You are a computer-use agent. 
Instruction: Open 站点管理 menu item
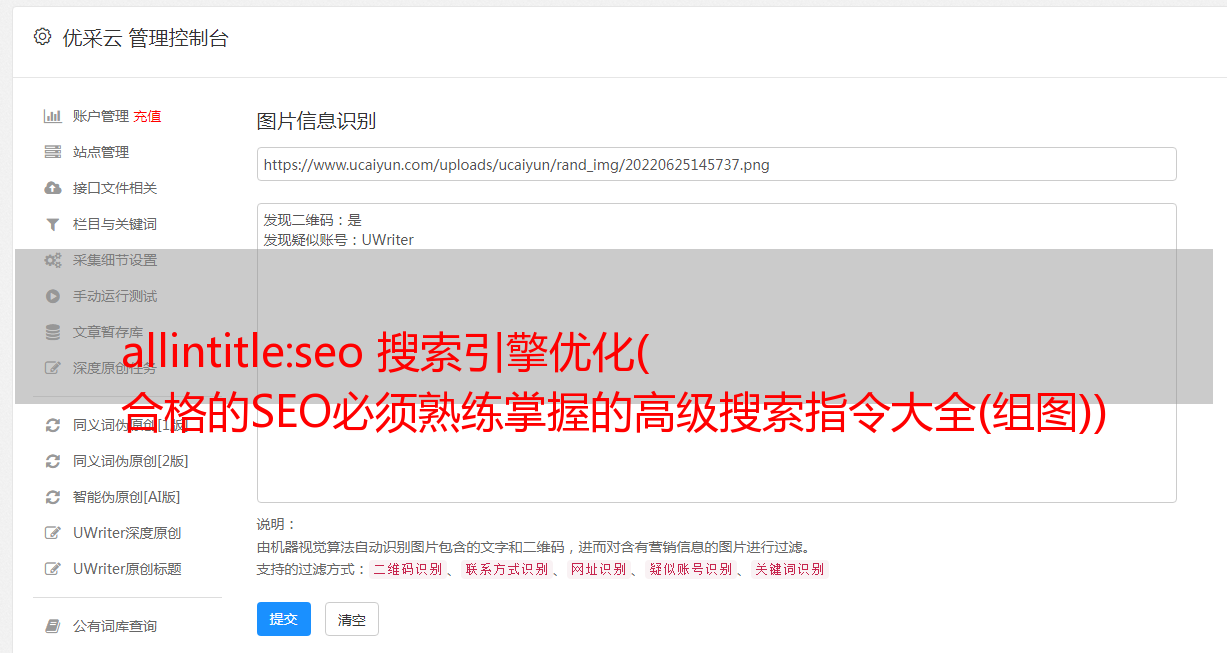coord(101,152)
